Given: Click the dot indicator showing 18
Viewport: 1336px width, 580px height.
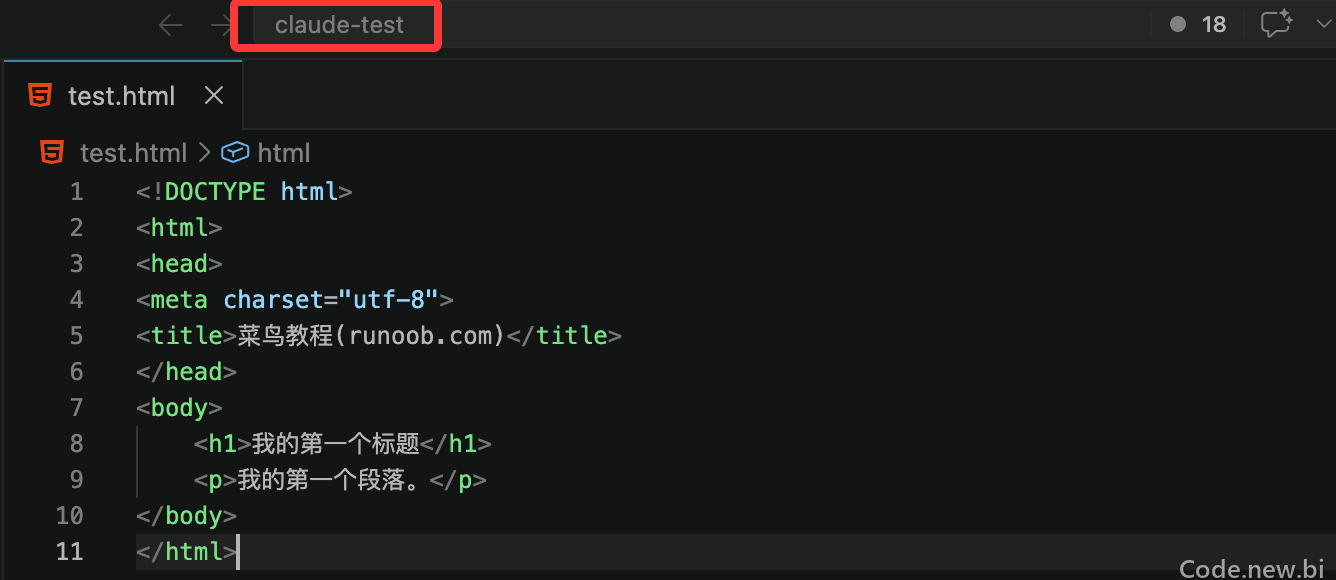Looking at the screenshot, I should (1198, 24).
